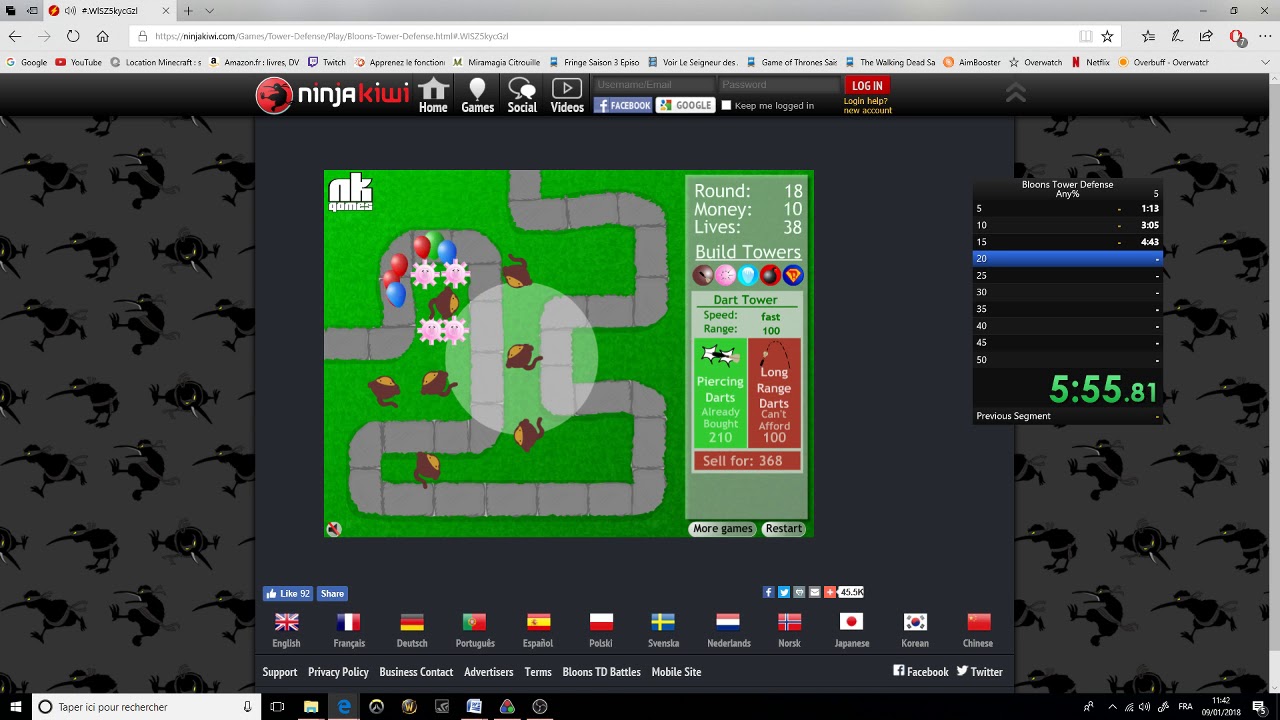Select the Bomb Tower build icon

coord(770,275)
